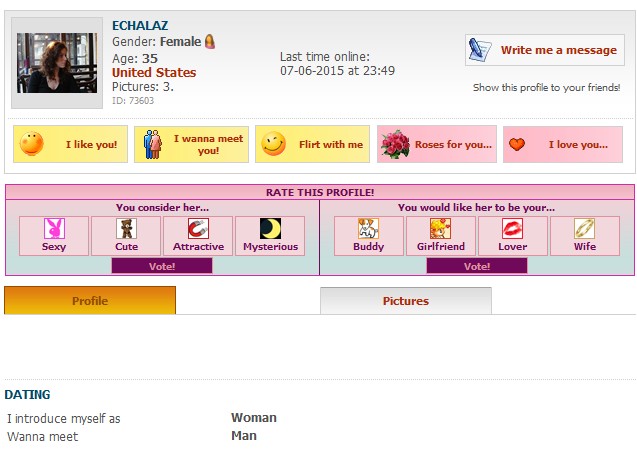Select the wedding rings Wife icon

point(585,228)
